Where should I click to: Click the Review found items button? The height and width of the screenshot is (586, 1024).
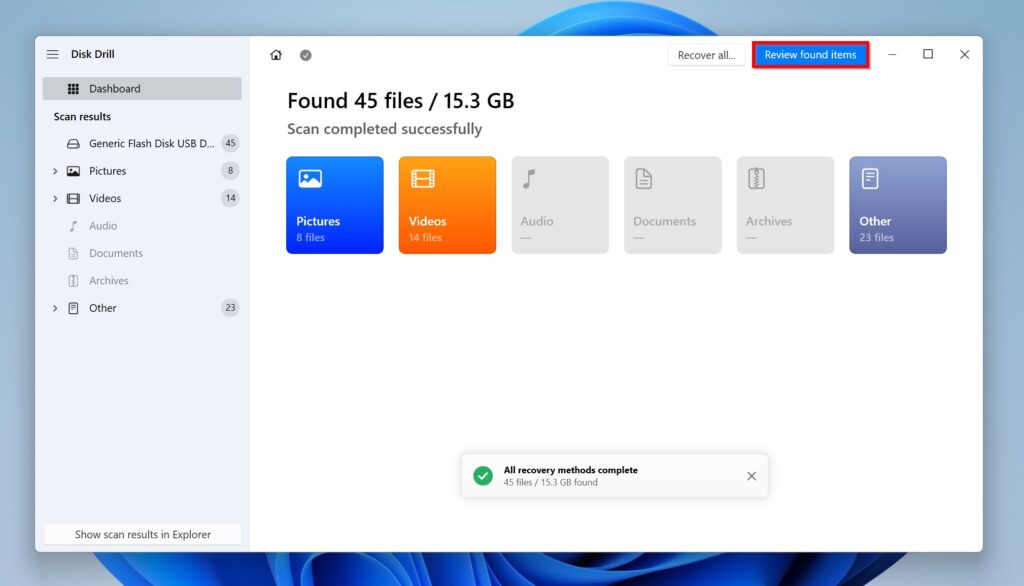coord(810,55)
